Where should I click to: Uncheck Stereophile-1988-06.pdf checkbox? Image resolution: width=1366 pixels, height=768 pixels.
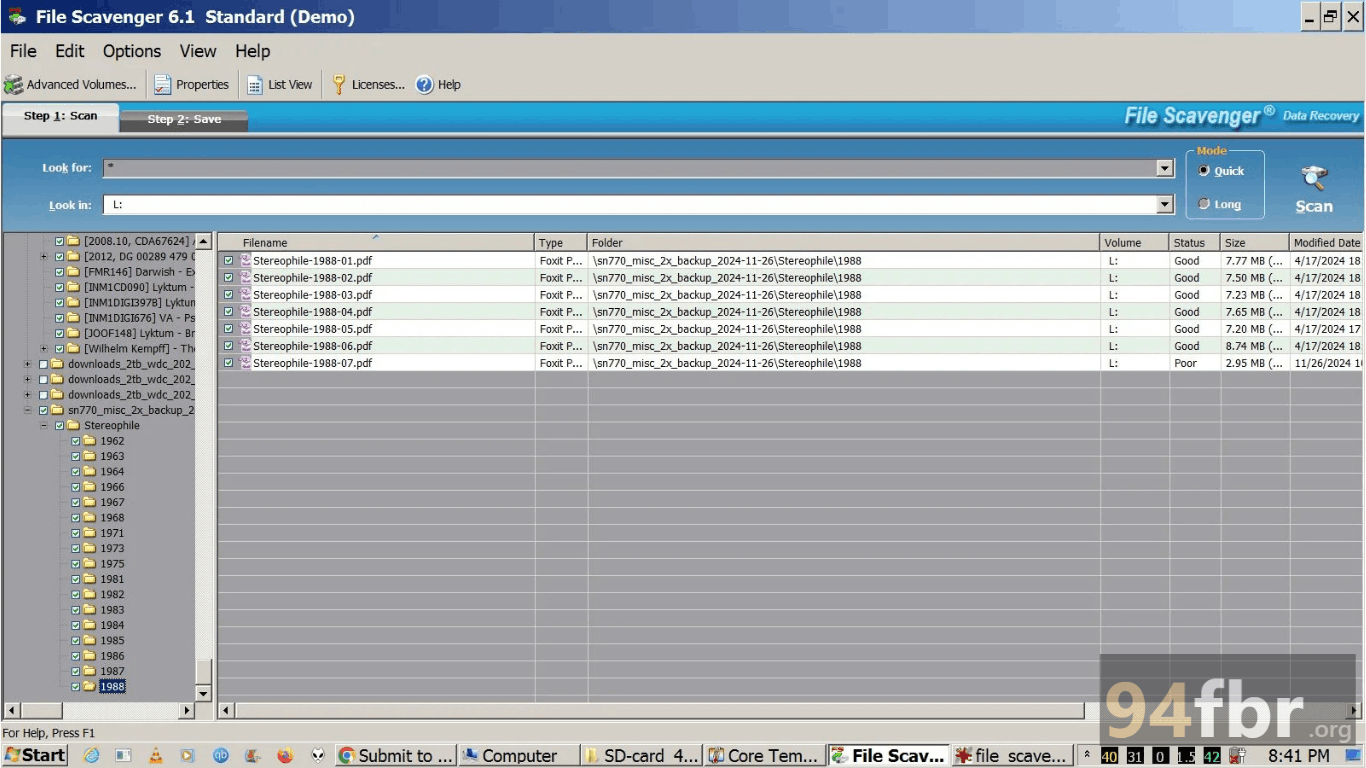[229, 346]
